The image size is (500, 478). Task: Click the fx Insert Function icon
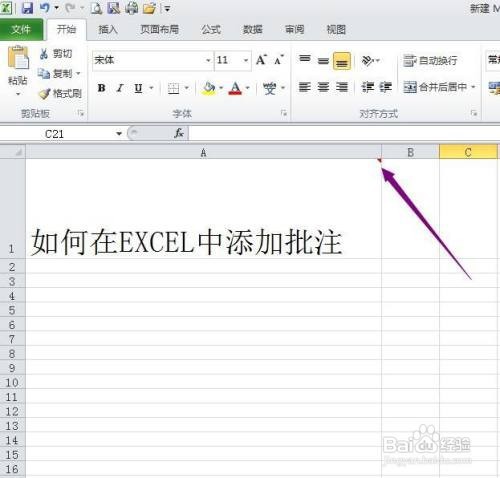(x=179, y=133)
